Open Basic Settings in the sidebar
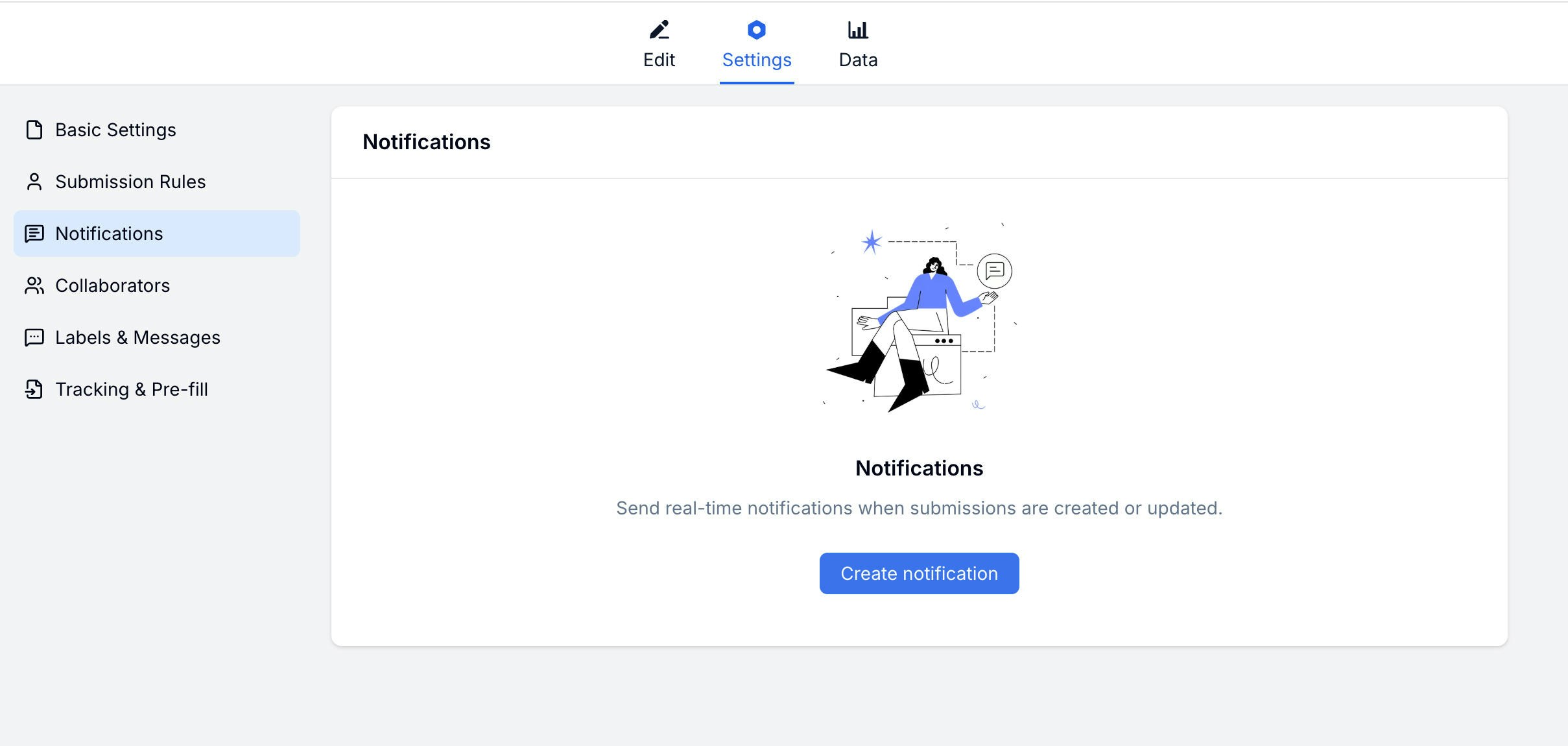The image size is (1568, 746). 115,130
